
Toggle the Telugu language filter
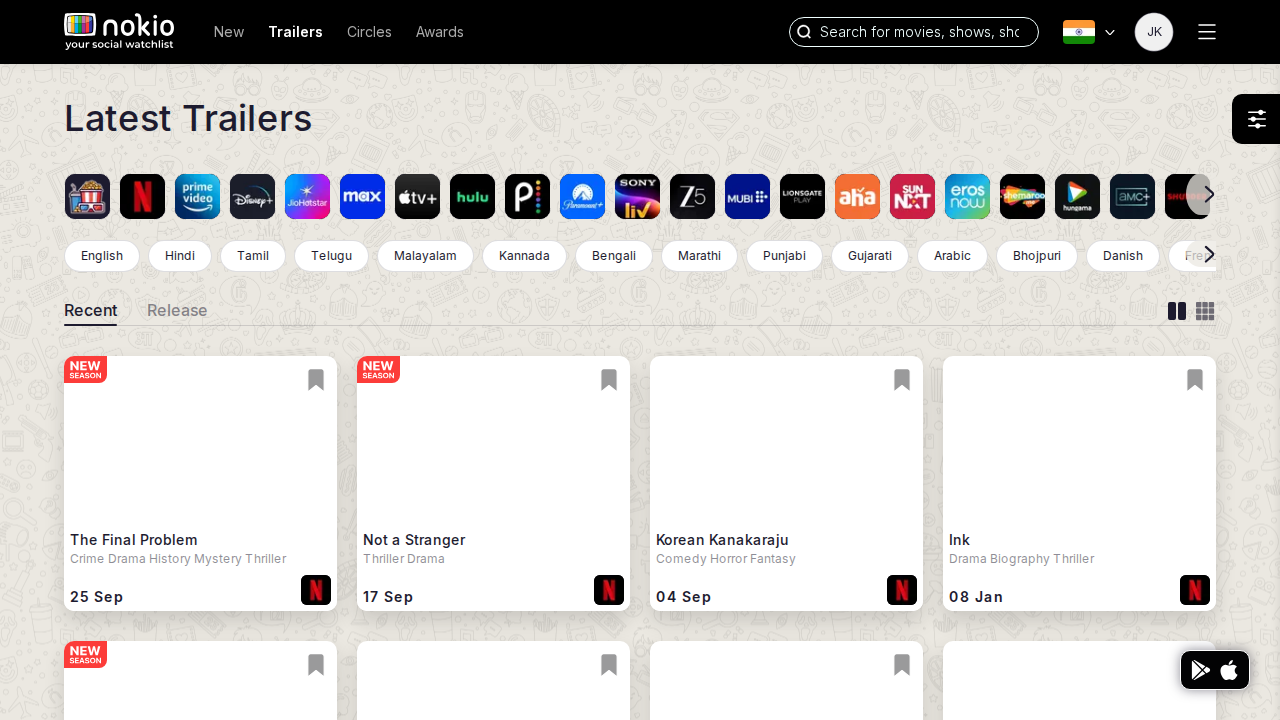(x=331, y=256)
